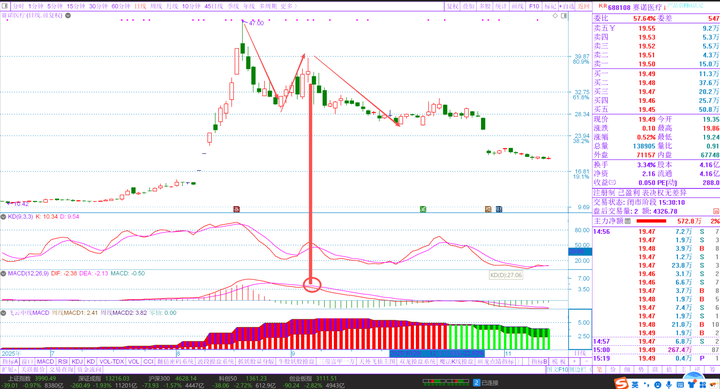Open the 复权 adjustment dropdown

click(453, 6)
